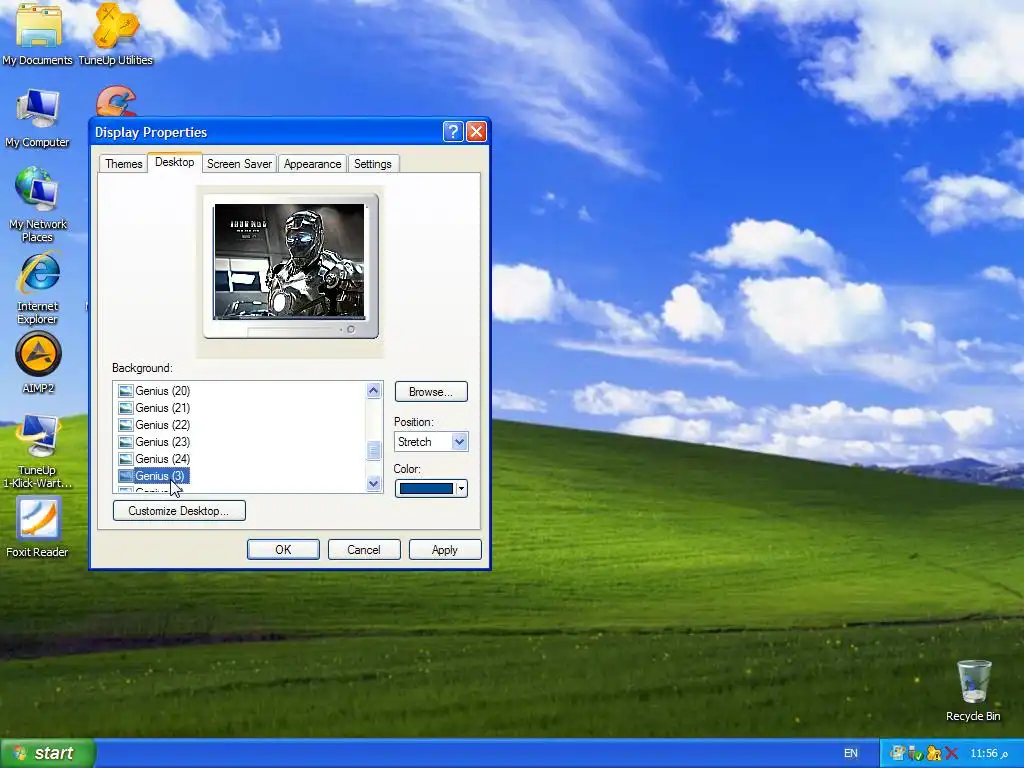Screen dimensions: 1024x768
Task: Switch to the Desktop tab
Action: pyautogui.click(x=174, y=162)
